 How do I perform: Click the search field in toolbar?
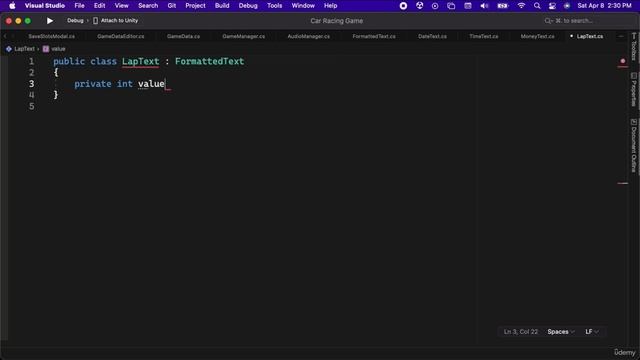click(569, 21)
